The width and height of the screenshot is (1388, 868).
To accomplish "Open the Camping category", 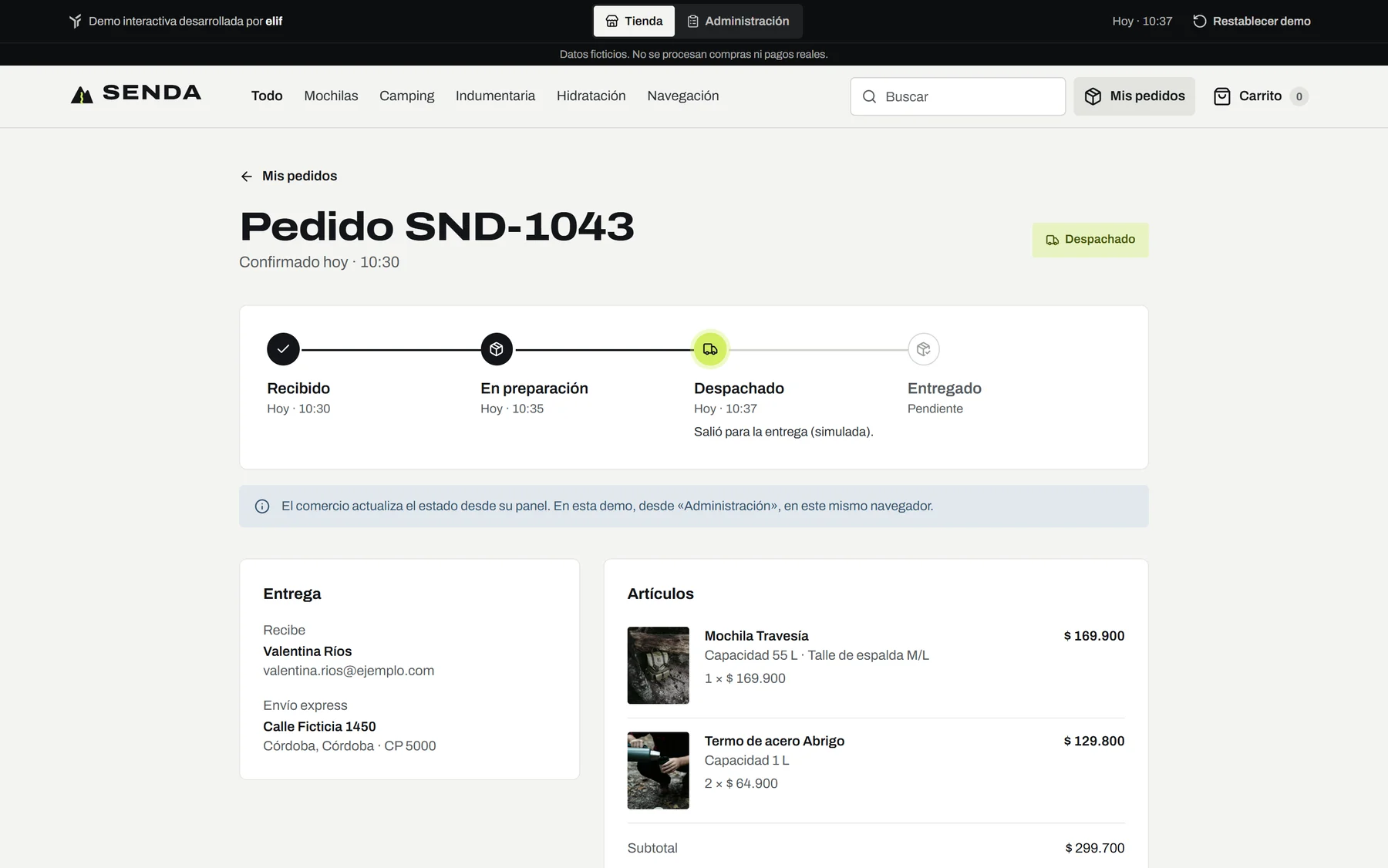I will (406, 96).
